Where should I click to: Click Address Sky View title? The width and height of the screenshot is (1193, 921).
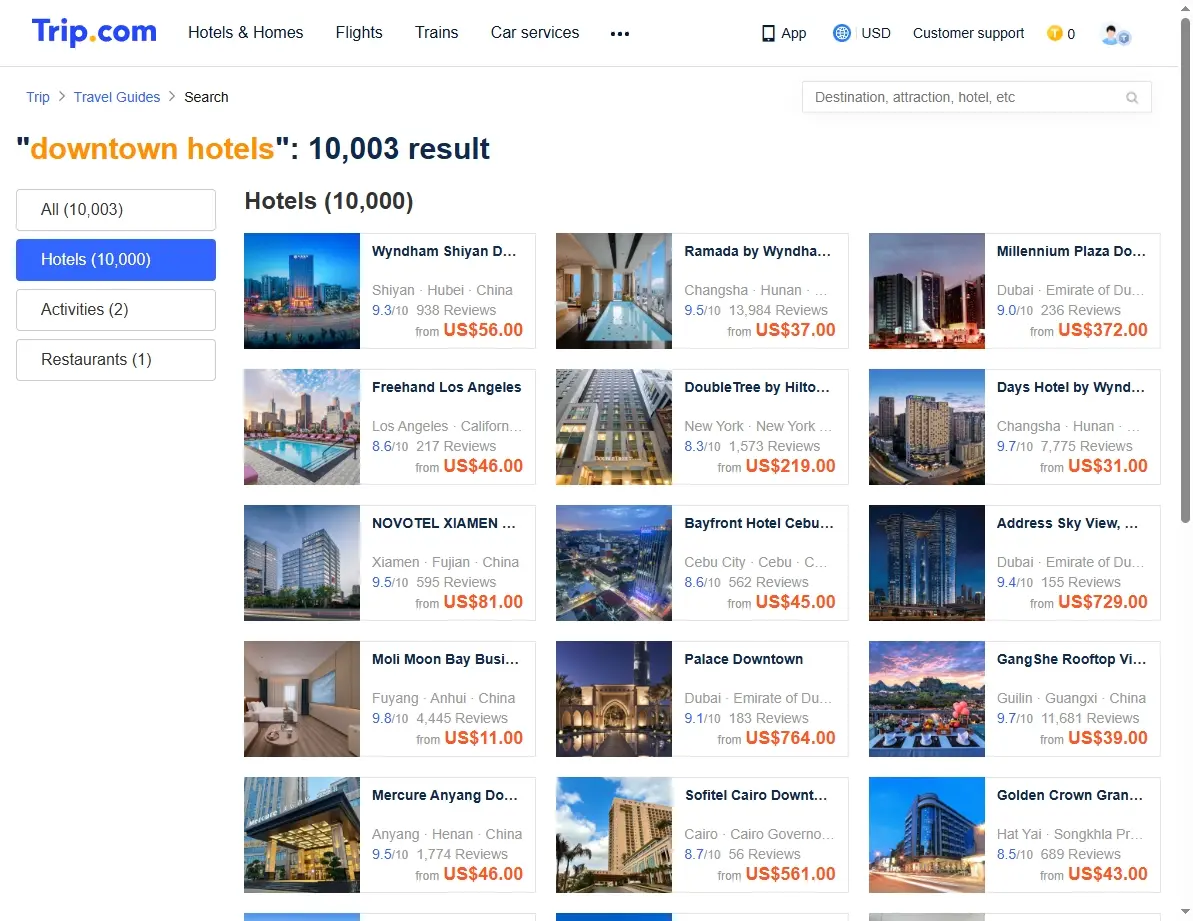click(1067, 524)
